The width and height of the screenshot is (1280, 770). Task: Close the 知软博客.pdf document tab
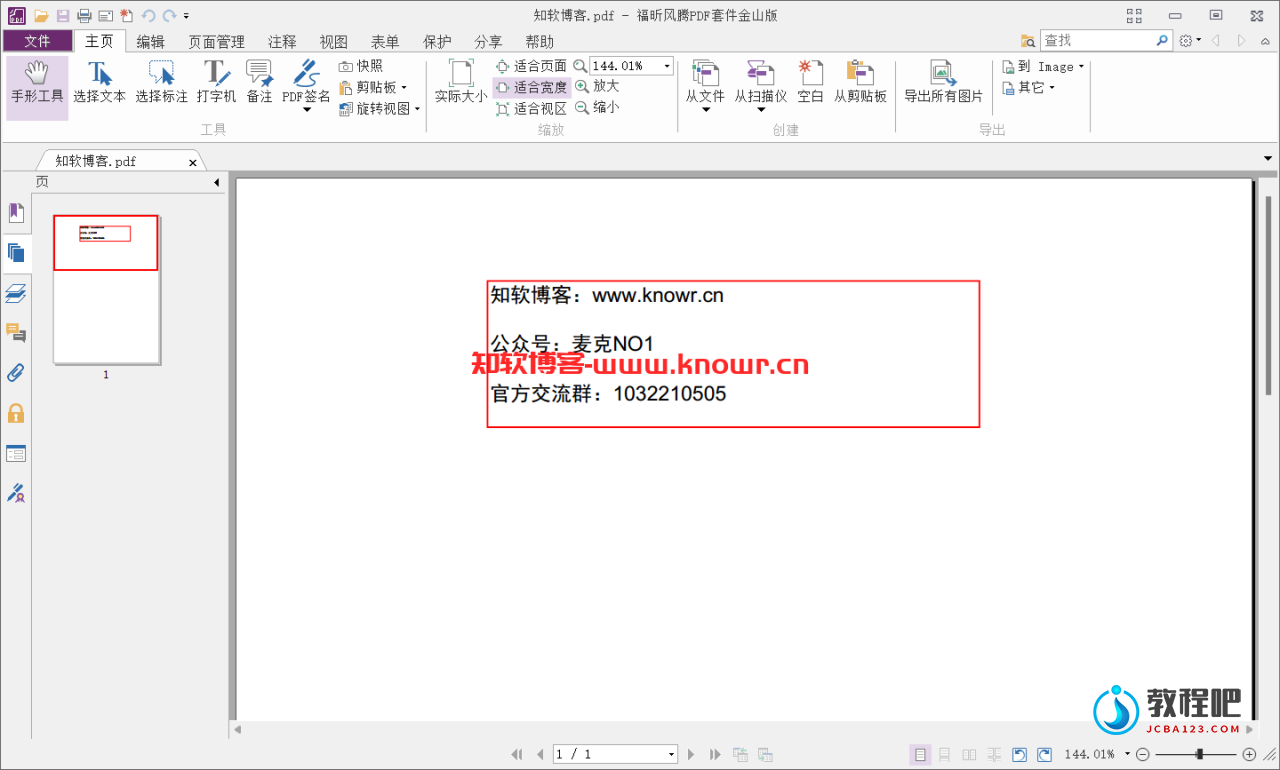click(193, 162)
